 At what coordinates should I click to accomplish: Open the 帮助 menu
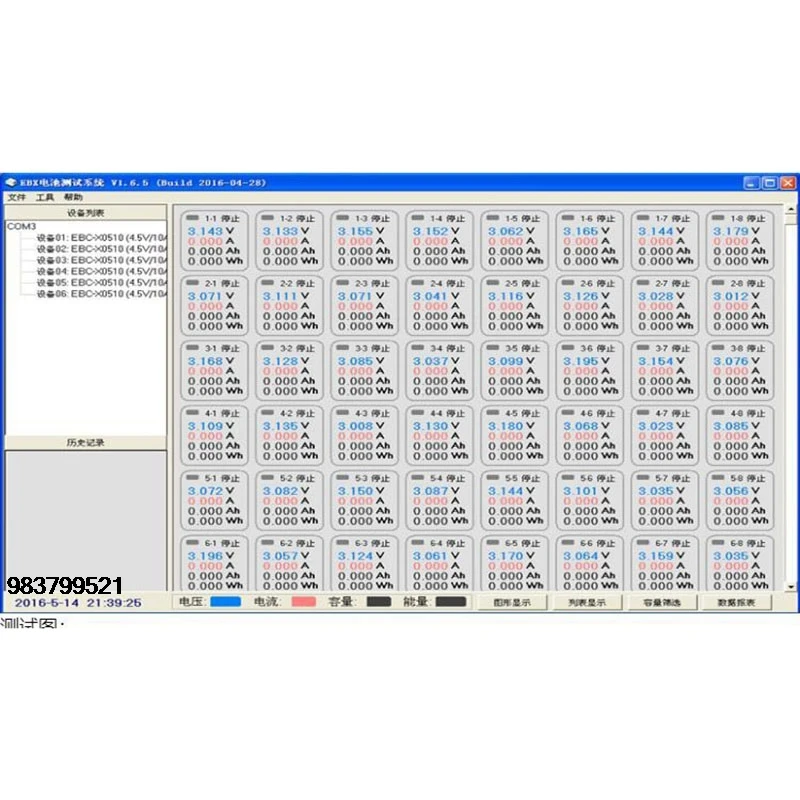click(73, 197)
